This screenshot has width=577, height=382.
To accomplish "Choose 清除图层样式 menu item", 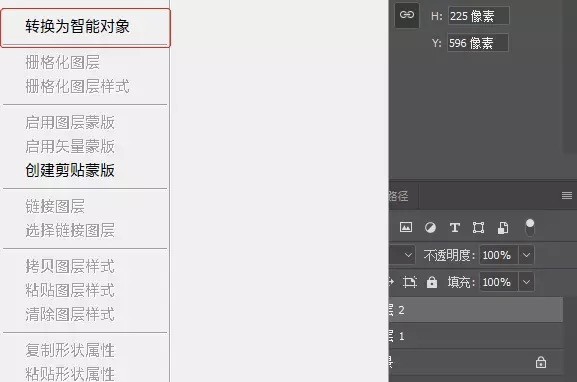I will point(70,314).
